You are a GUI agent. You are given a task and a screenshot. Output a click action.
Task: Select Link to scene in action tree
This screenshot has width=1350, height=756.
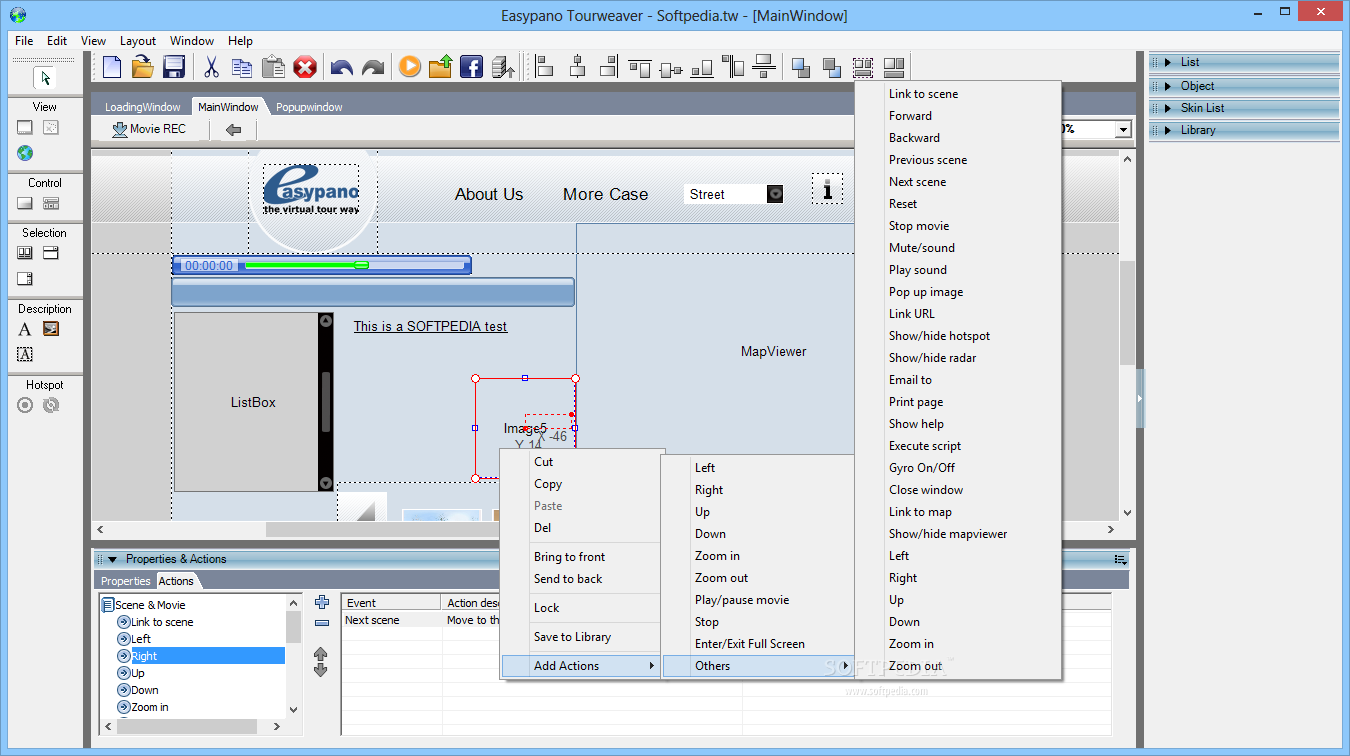click(162, 622)
